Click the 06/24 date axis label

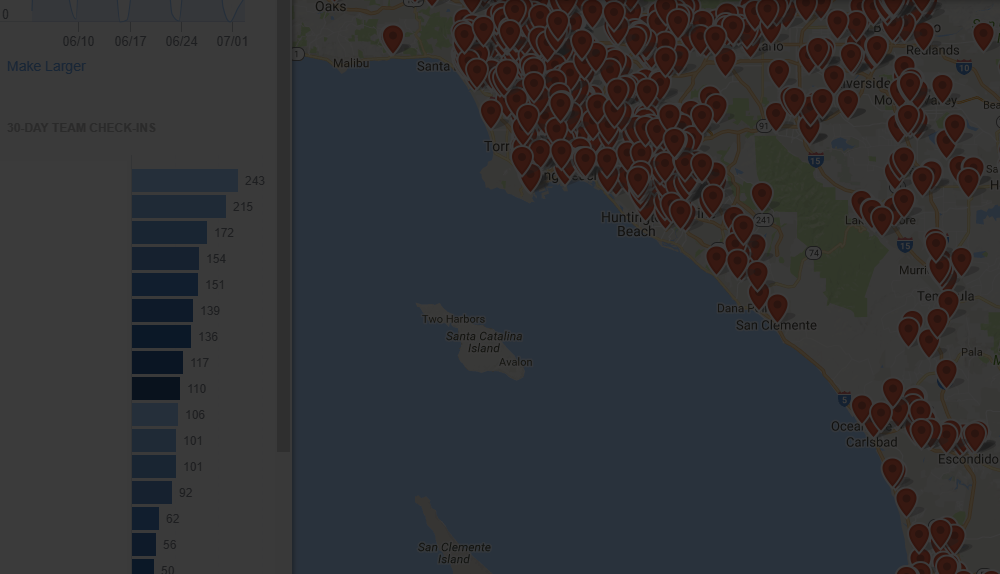[x=181, y=41]
